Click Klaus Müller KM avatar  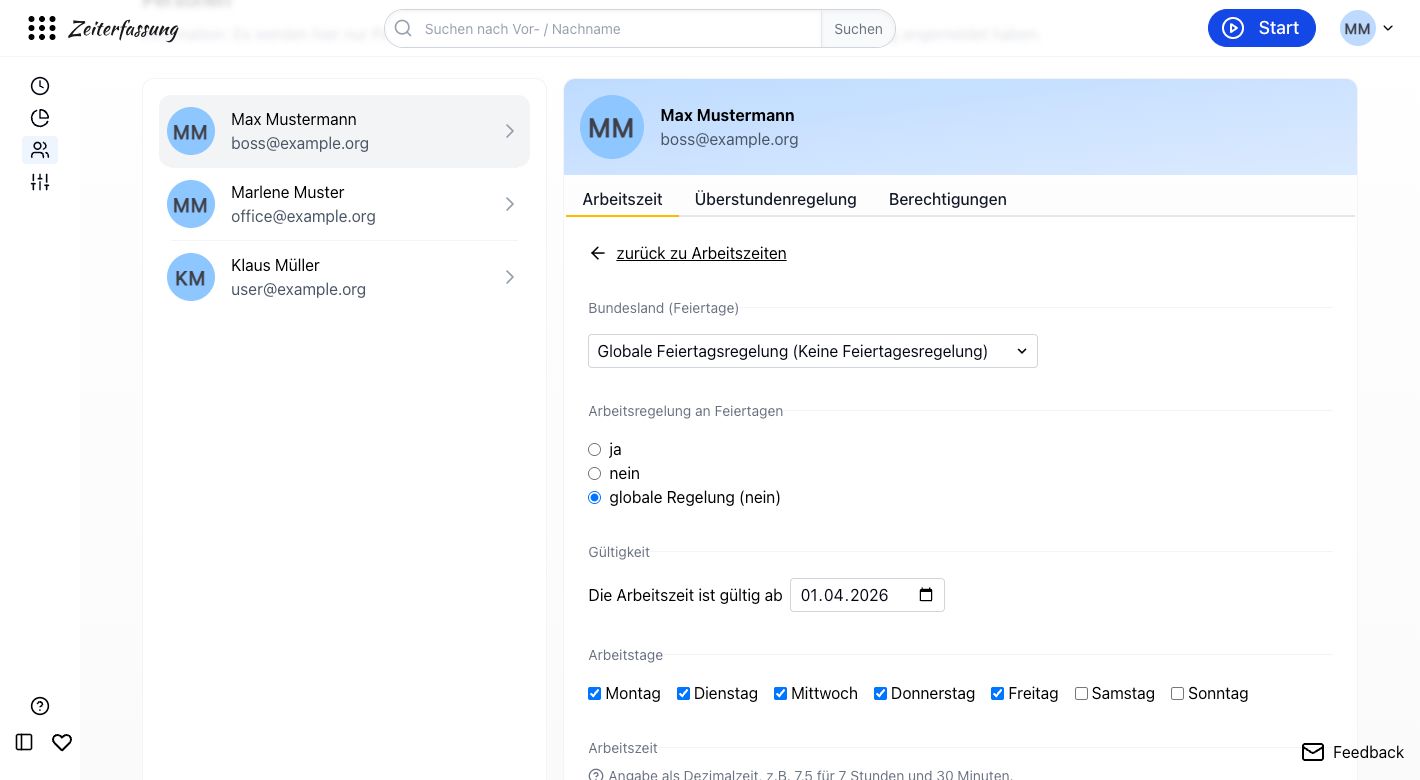click(191, 277)
